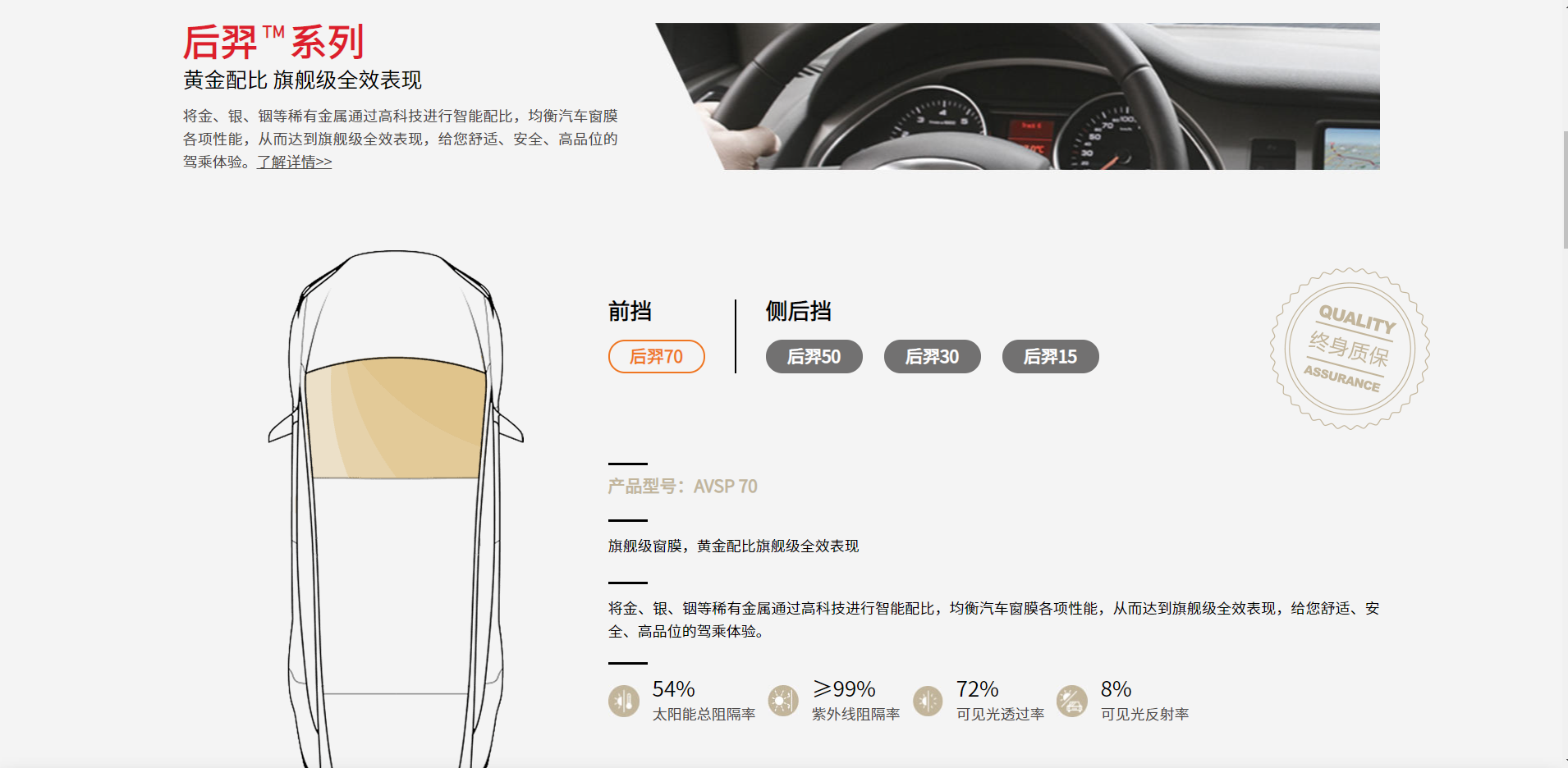Screen dimensions: 1568x768
Task: Click the visible light transmission icon
Action: click(928, 700)
